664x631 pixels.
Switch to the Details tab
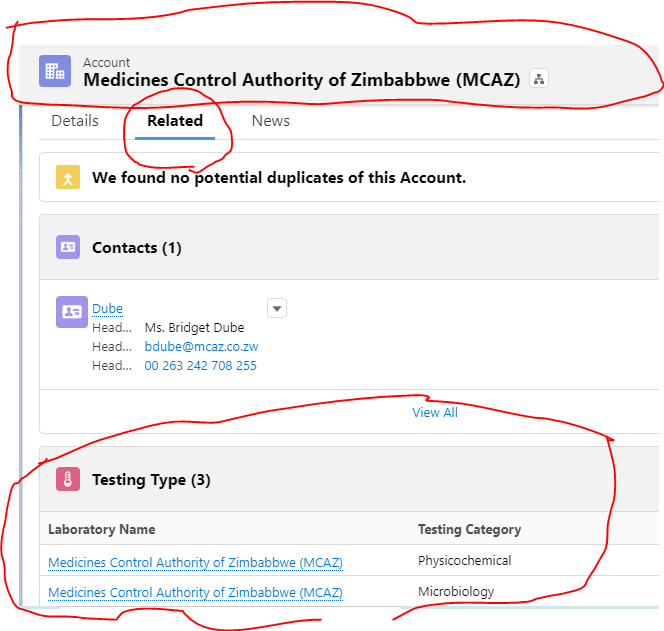[75, 121]
